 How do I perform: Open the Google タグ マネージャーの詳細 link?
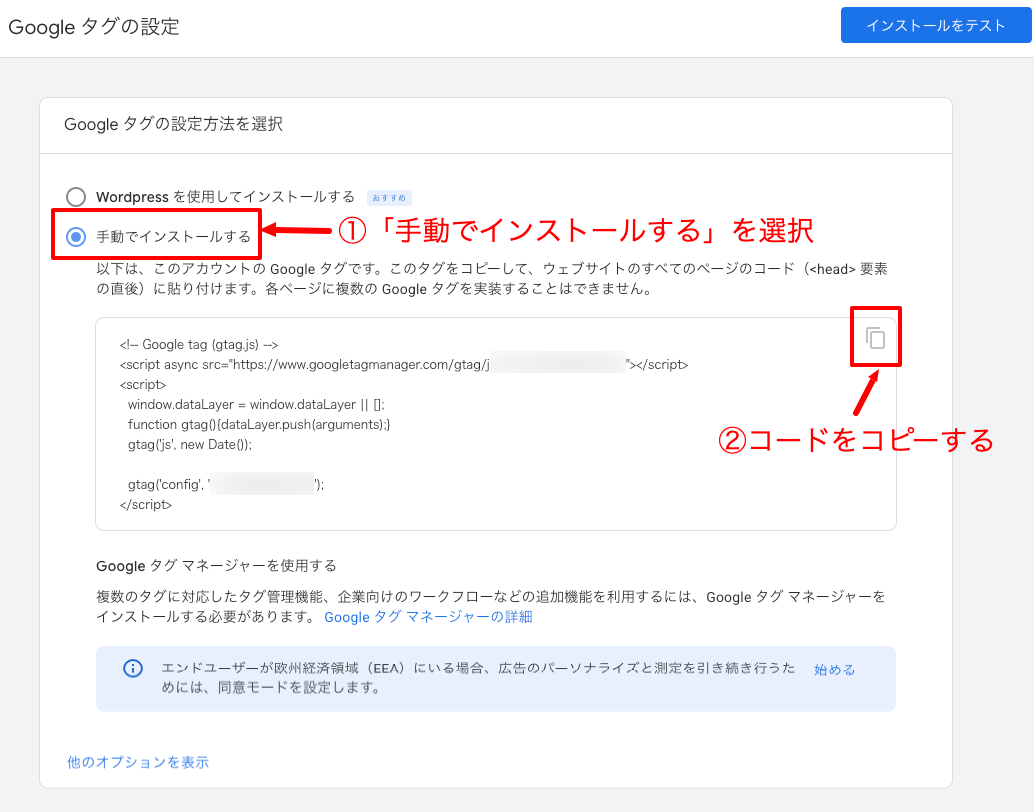(428, 617)
